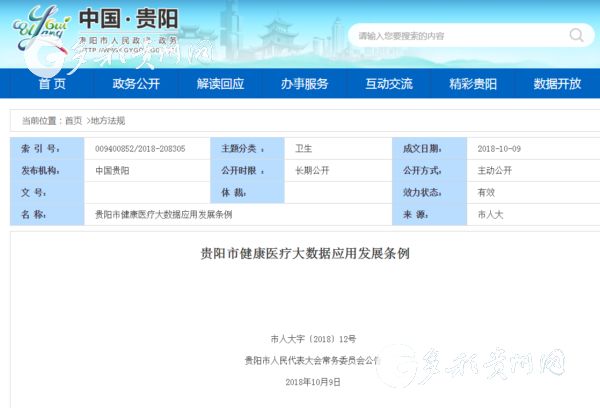The height and width of the screenshot is (408, 600).
Task: Select the name field 贵阳市健康医疗大数据应用发展条例
Action: (163, 214)
